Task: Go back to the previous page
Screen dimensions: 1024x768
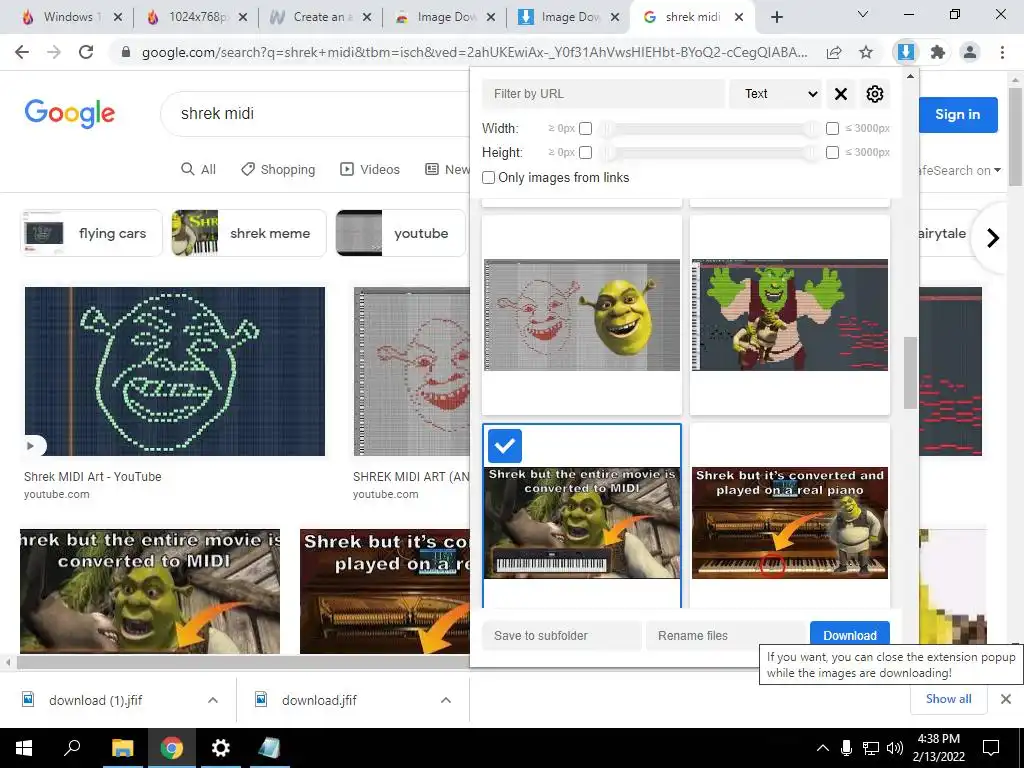Action: 22,52
